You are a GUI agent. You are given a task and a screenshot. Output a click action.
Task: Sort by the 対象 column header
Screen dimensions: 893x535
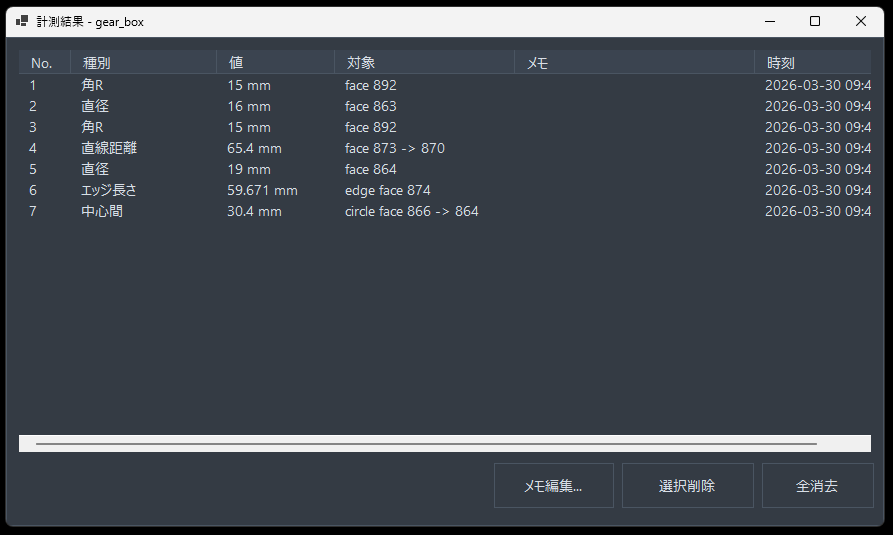point(424,62)
